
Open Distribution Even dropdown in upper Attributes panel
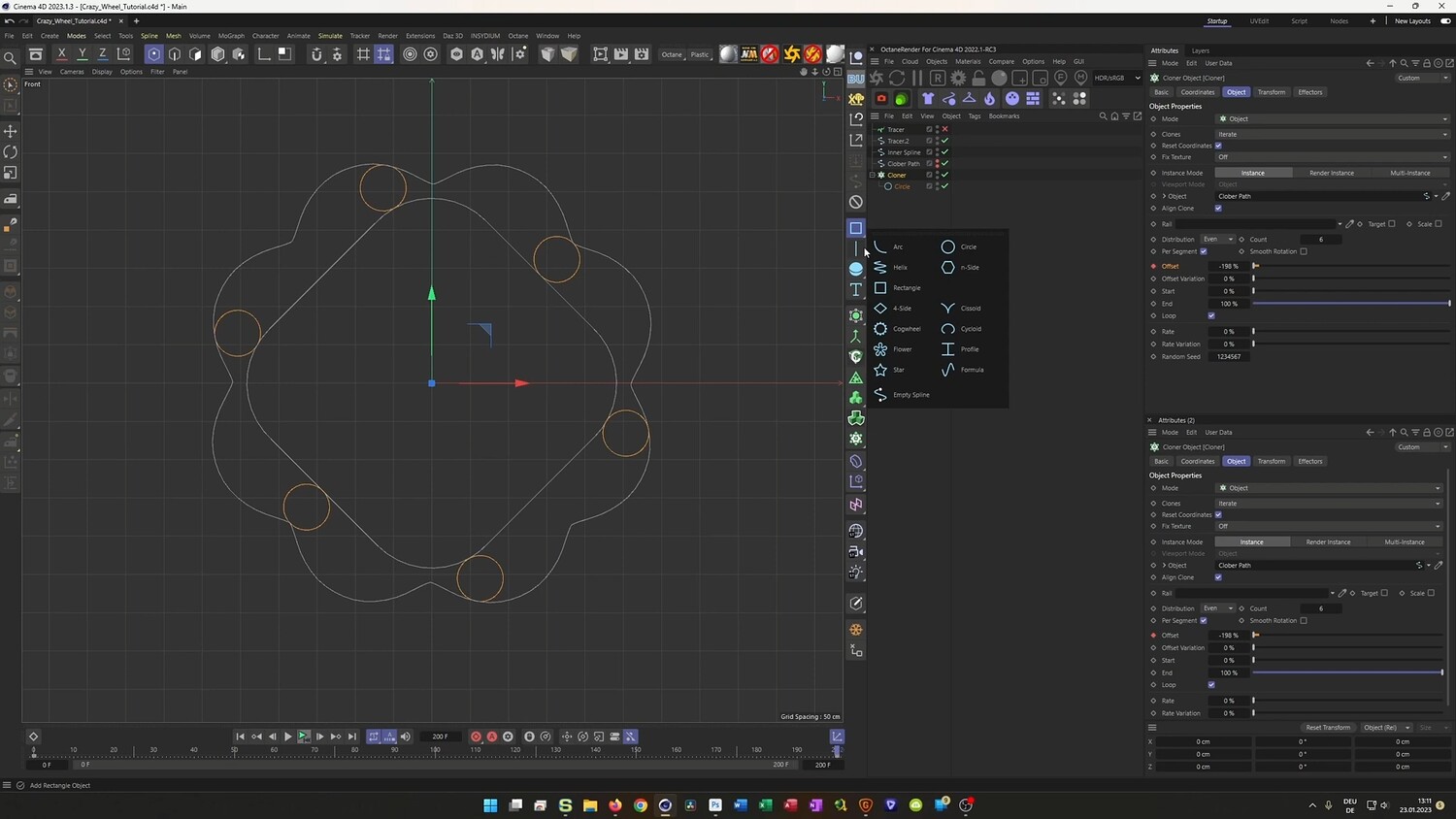pyautogui.click(x=1217, y=239)
